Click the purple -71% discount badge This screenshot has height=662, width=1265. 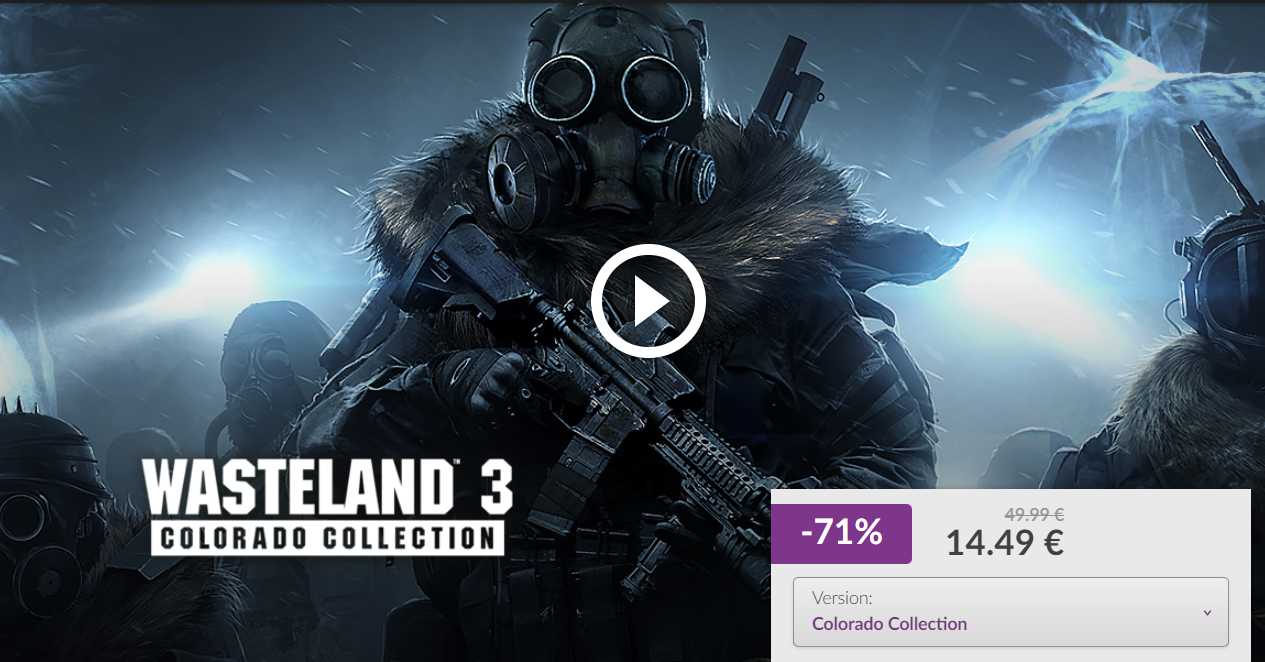(x=841, y=533)
